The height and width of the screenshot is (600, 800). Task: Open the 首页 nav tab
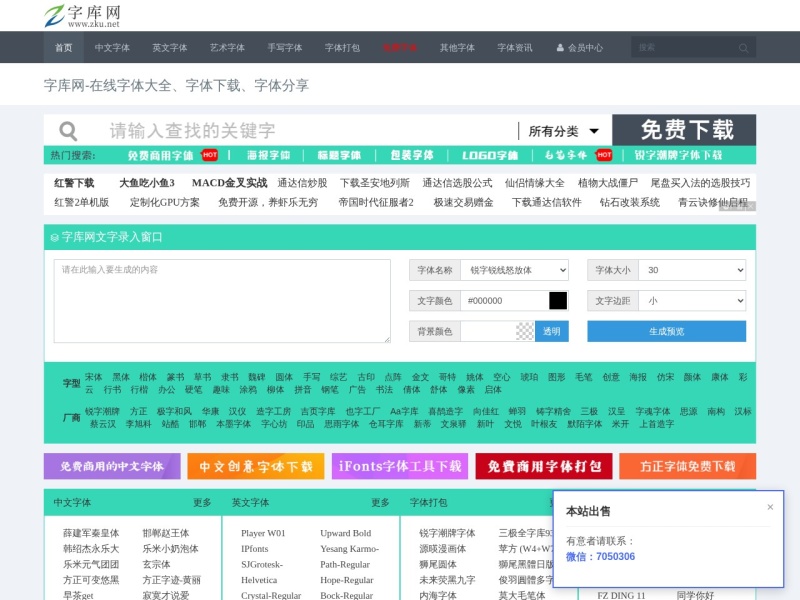(x=64, y=47)
